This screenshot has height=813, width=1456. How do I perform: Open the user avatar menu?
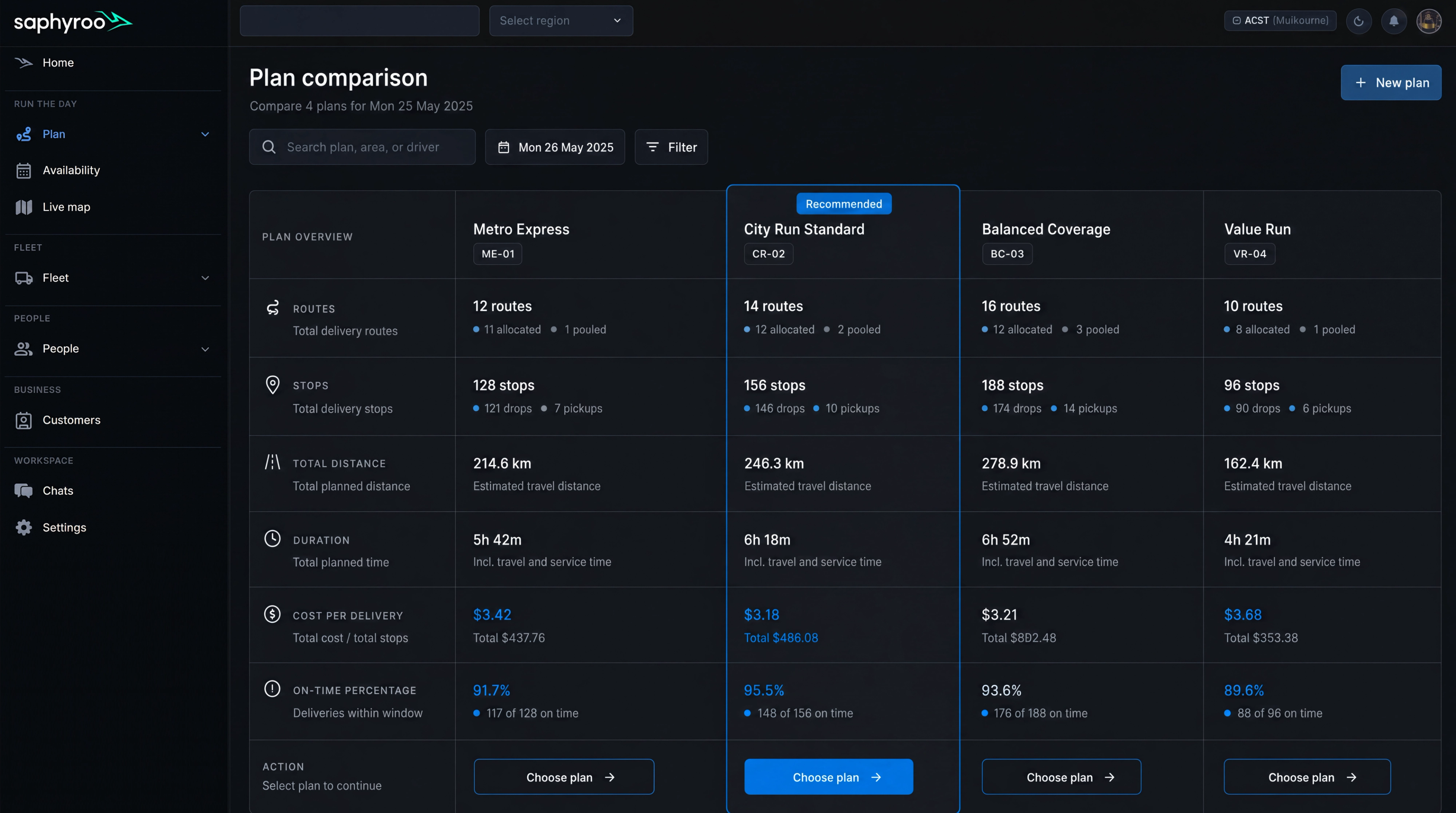point(1429,21)
